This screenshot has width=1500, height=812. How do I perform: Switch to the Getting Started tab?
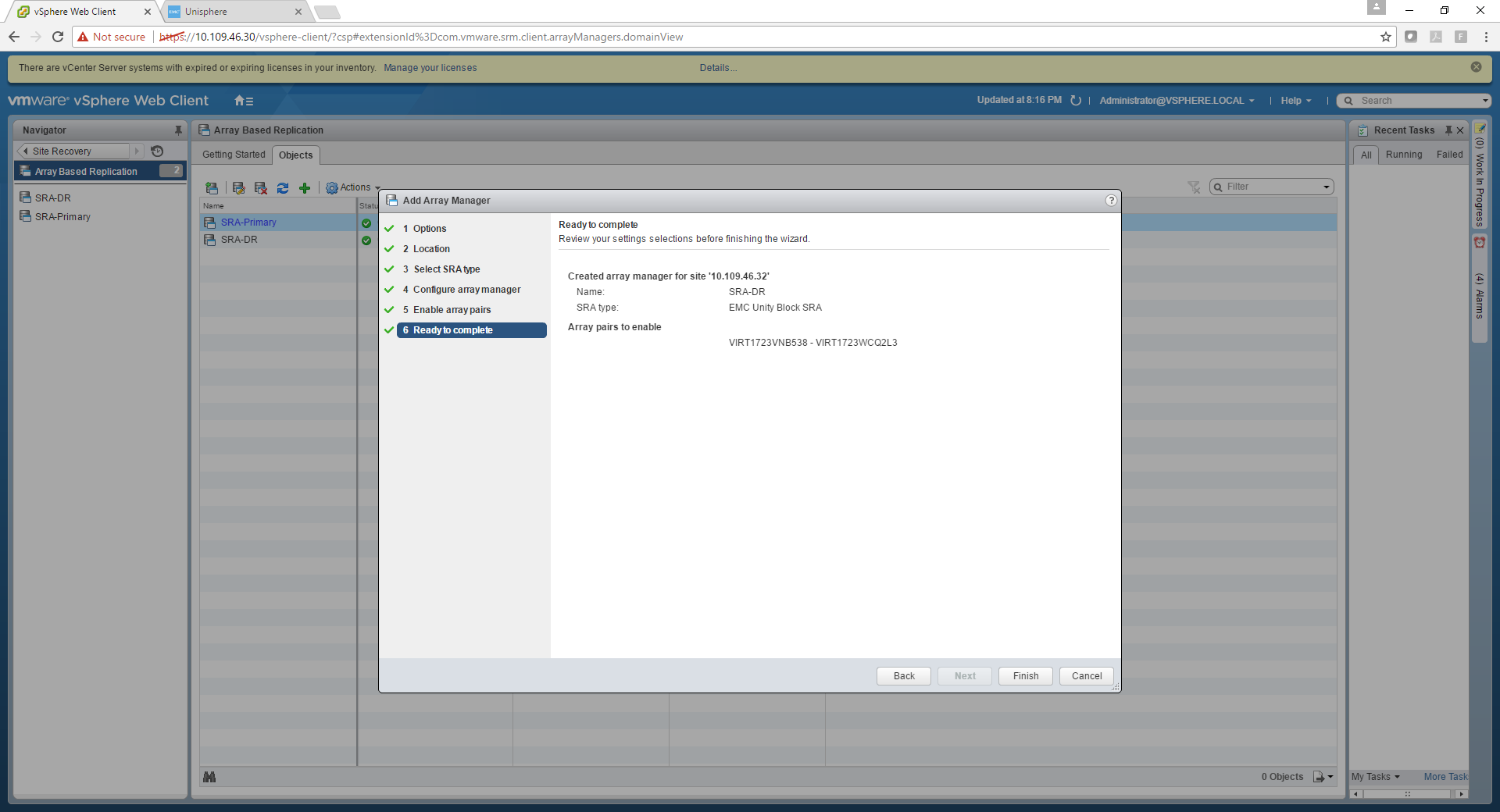pos(234,155)
